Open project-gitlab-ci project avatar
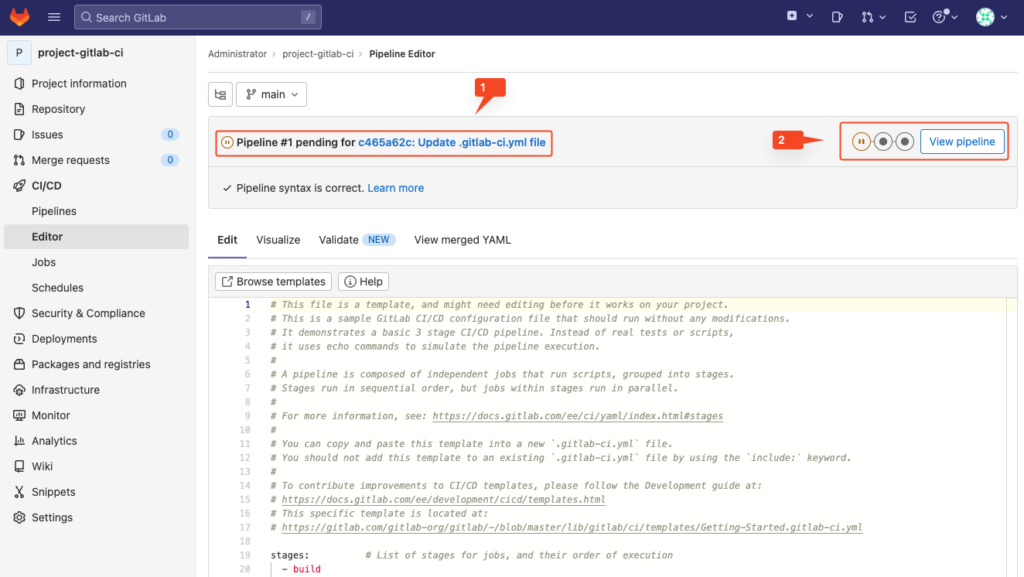The image size is (1024, 577). [19, 53]
